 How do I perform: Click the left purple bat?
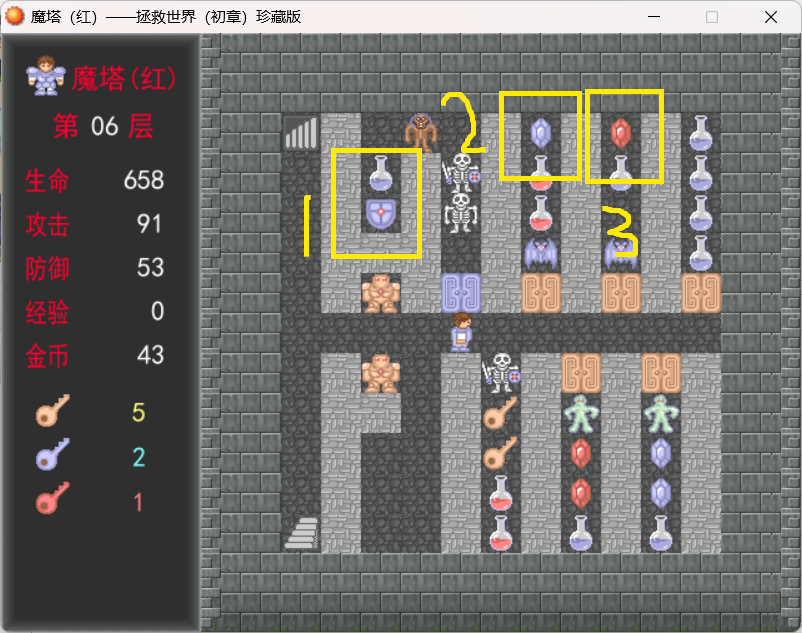tap(541, 253)
